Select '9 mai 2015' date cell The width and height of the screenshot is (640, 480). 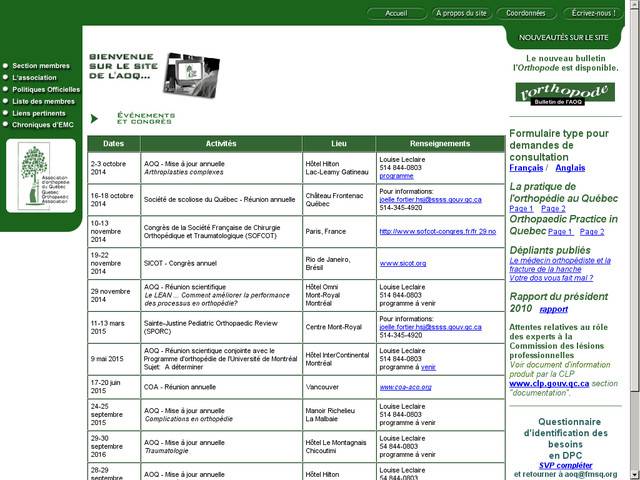pyautogui.click(x=114, y=359)
